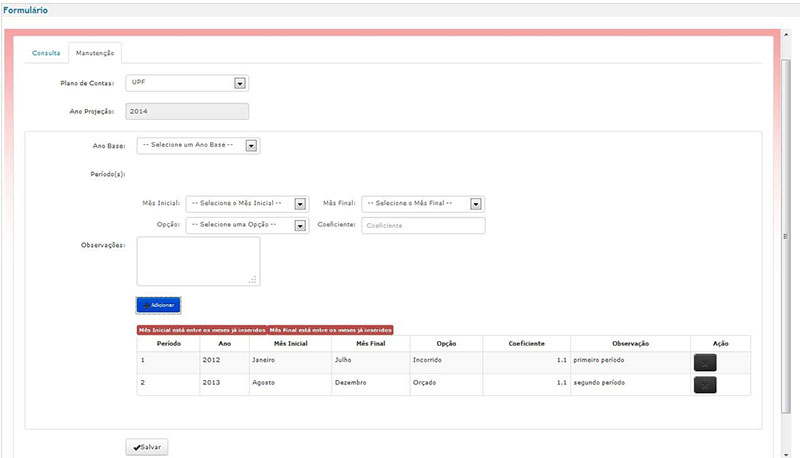Click the Coeficiente column header

pos(527,344)
